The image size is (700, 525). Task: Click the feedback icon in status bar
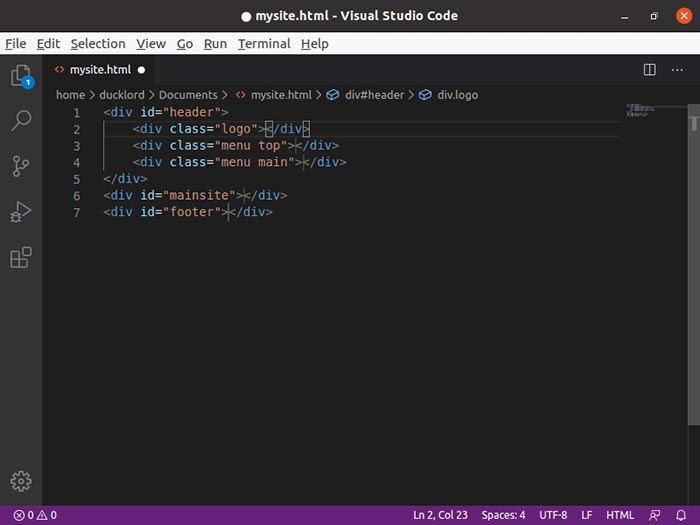click(654, 515)
